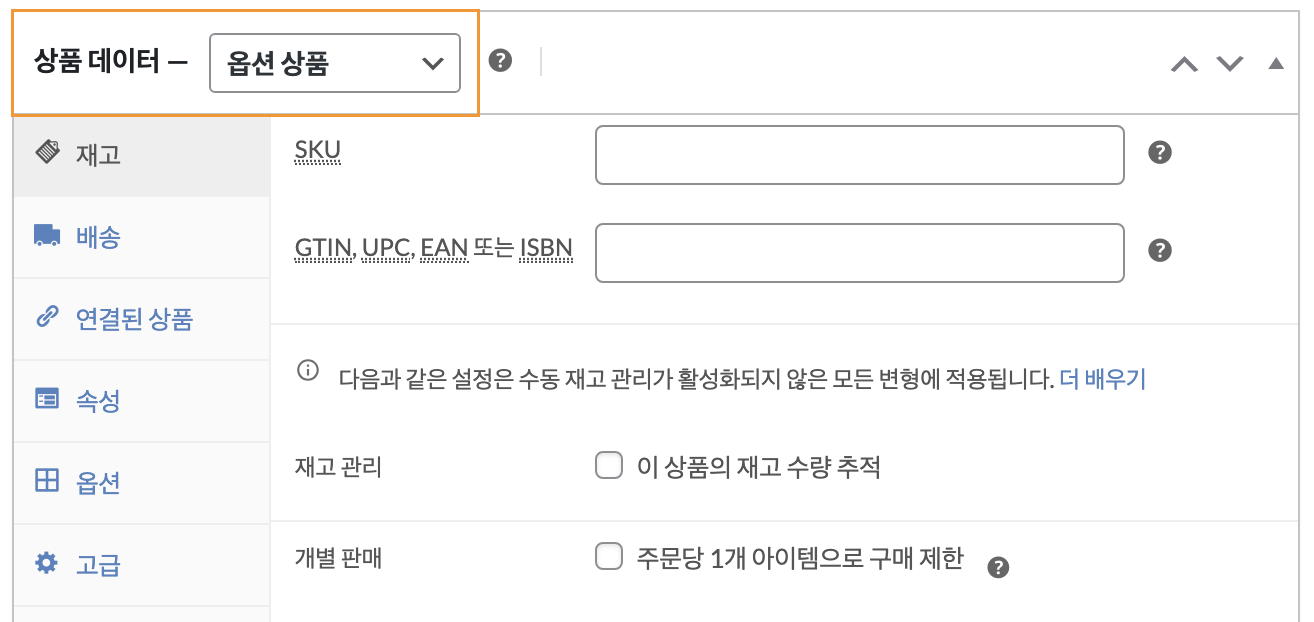Enable 이 상품의 재고 수량 추적 checkbox

click(x=609, y=466)
